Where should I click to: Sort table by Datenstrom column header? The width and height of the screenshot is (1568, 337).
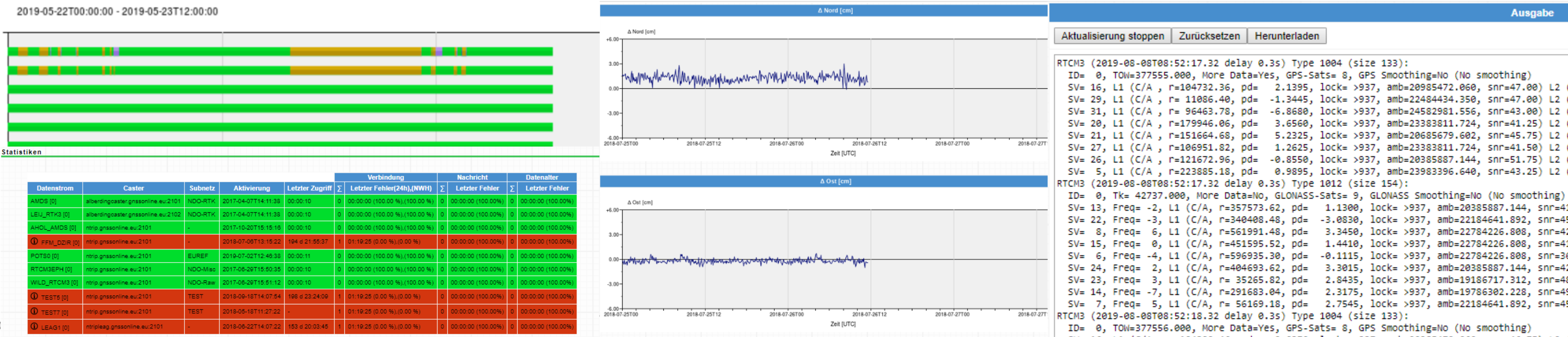click(x=55, y=188)
